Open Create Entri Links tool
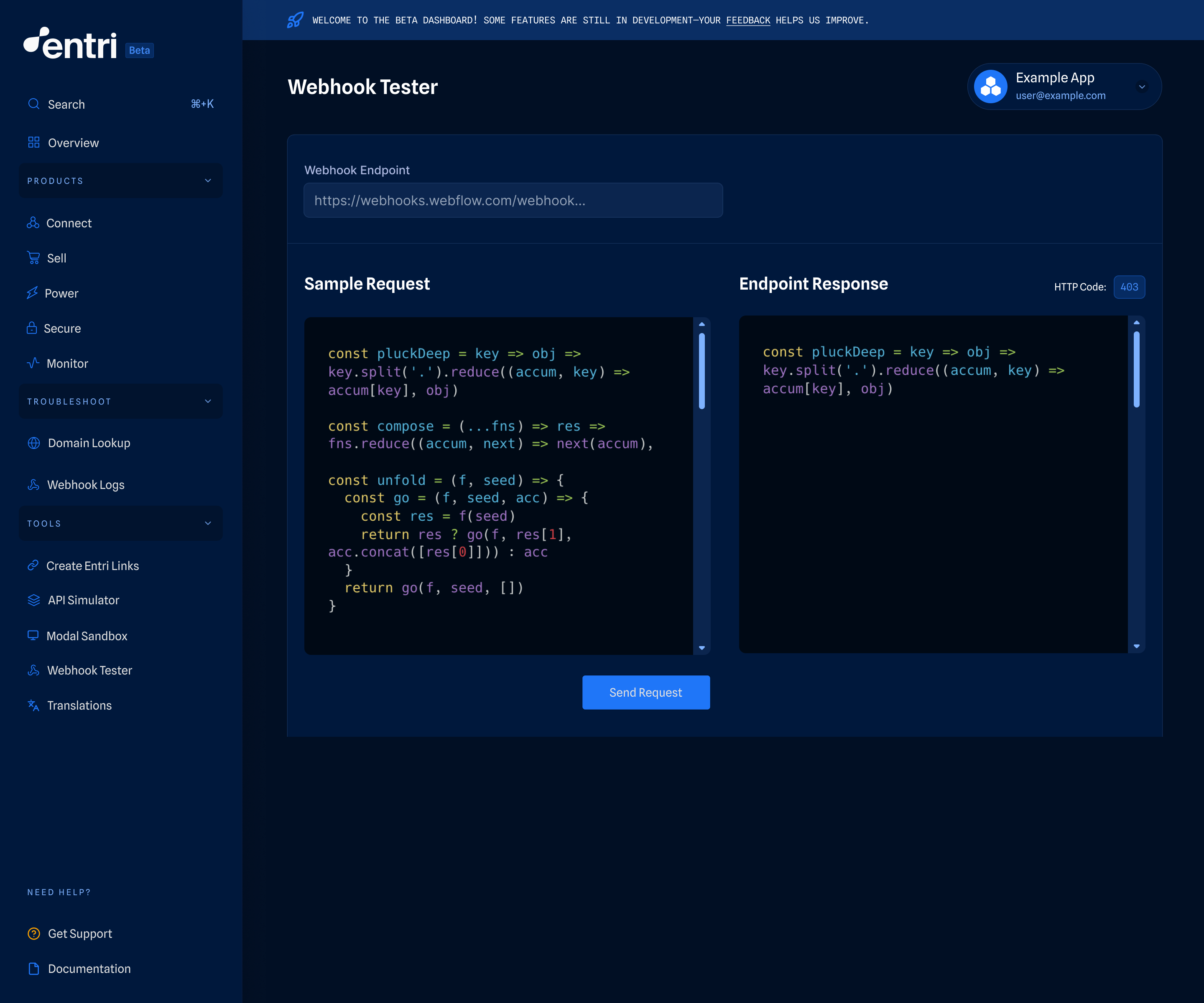This screenshot has height=1003, width=1204. pos(92,566)
